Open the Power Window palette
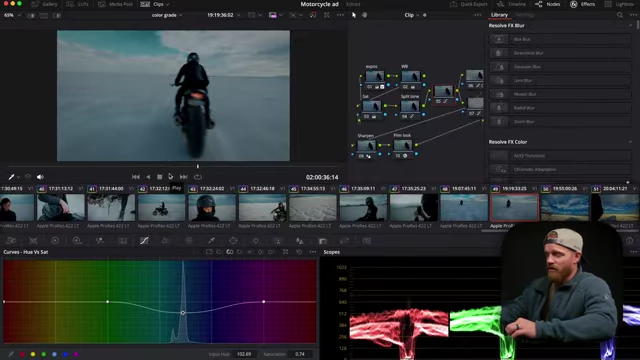Image resolution: width=640 pixels, height=360 pixels. pyautogui.click(x=233, y=241)
